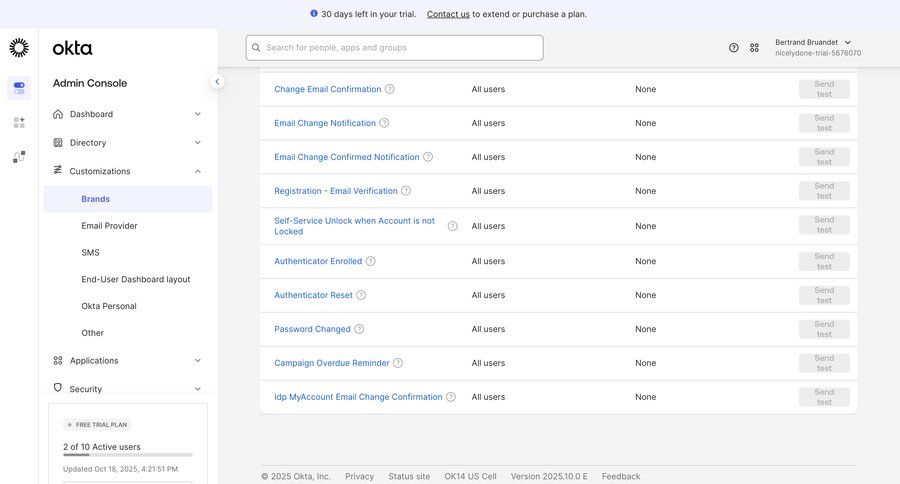The width and height of the screenshot is (900, 484).
Task: Expand the Security menu chevron
Action: click(197, 389)
